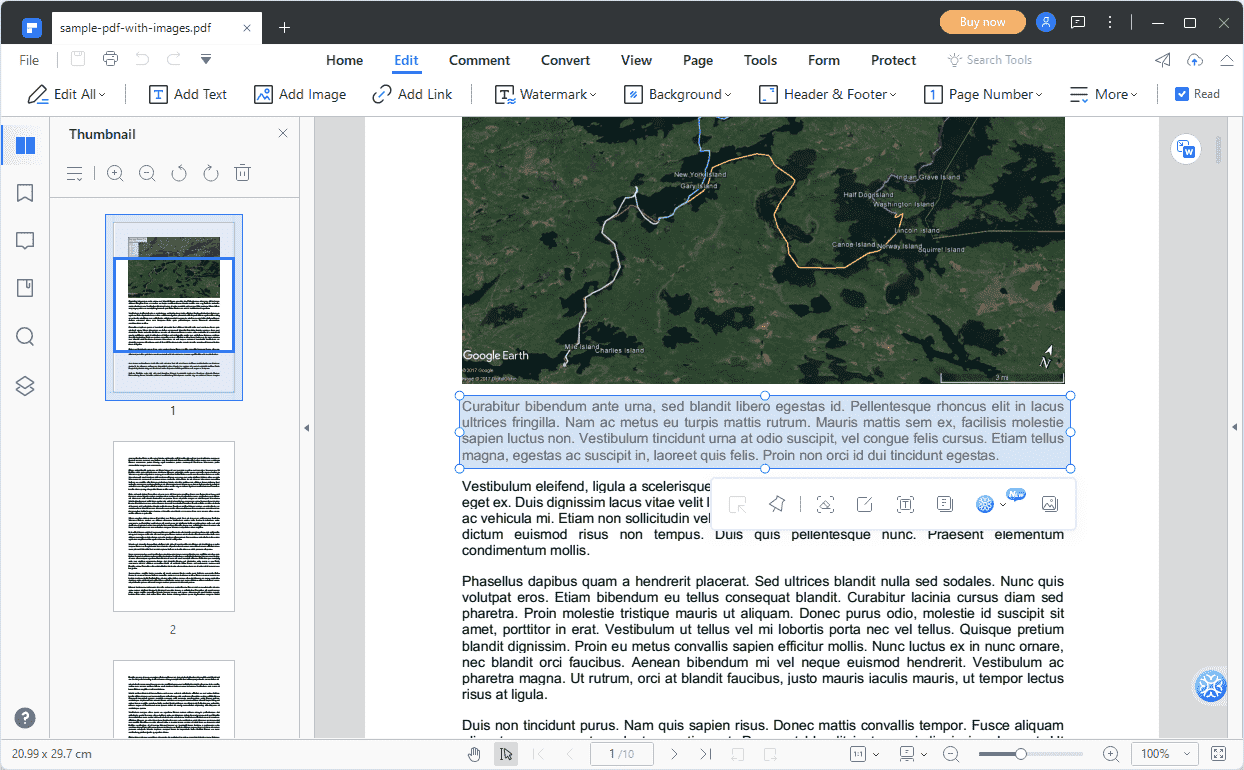Delete selected page using trash icon
Viewport: 1244px width, 770px height.
242,173
